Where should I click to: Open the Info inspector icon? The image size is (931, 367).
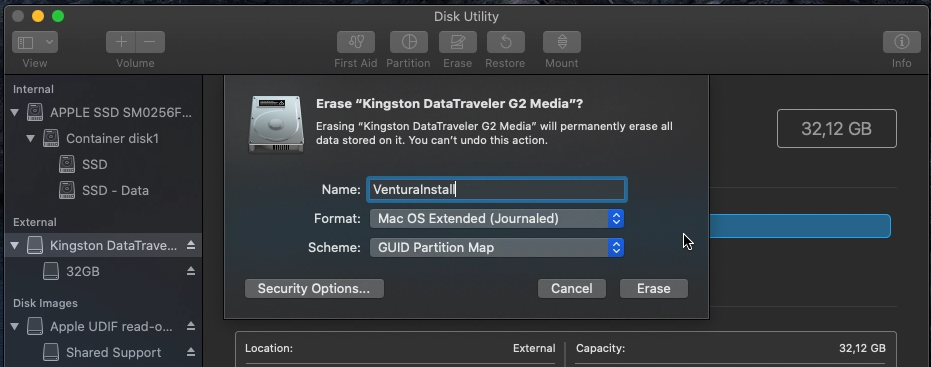tap(901, 42)
